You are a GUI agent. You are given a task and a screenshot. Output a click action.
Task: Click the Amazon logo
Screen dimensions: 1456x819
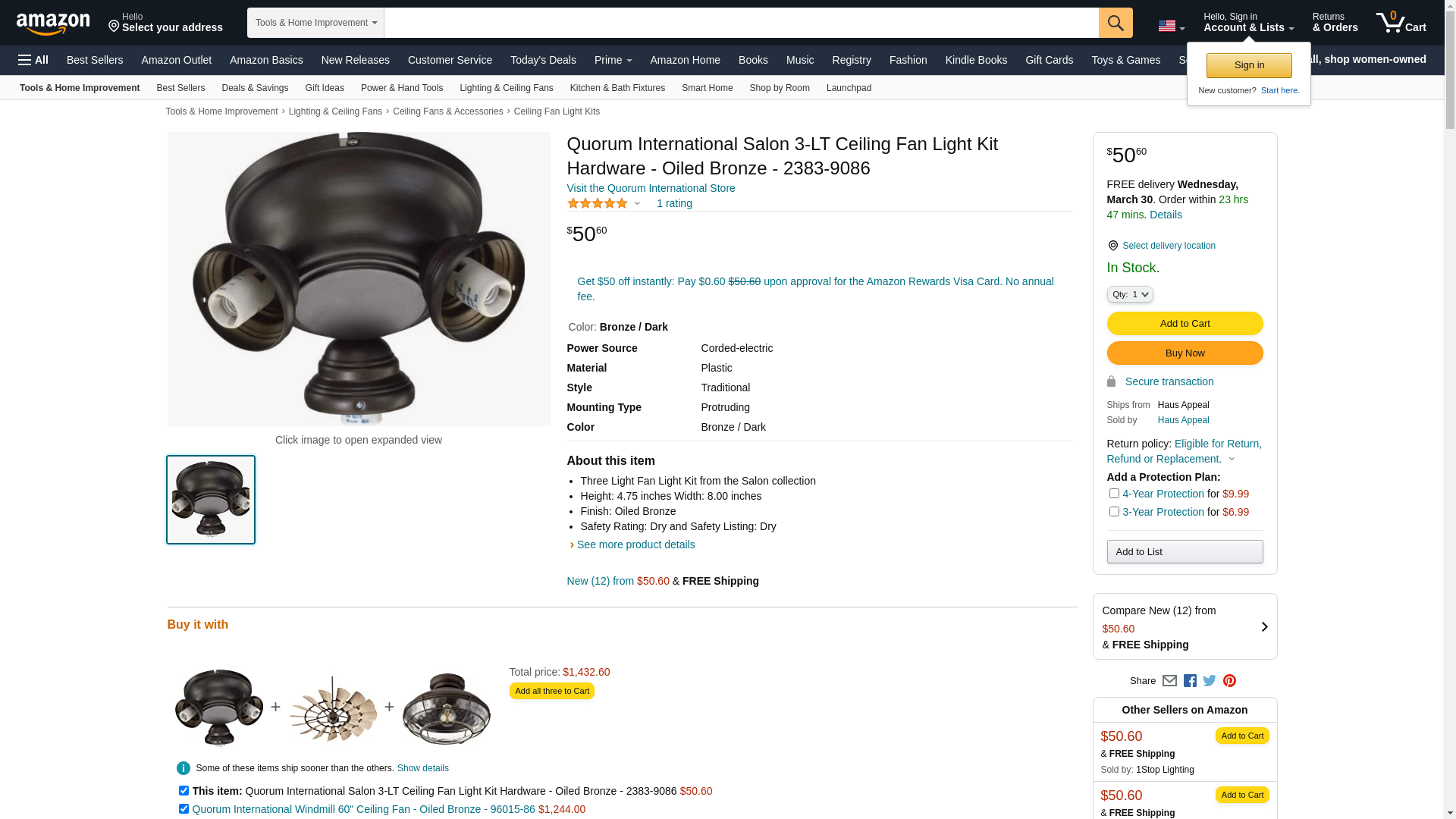pos(53,24)
